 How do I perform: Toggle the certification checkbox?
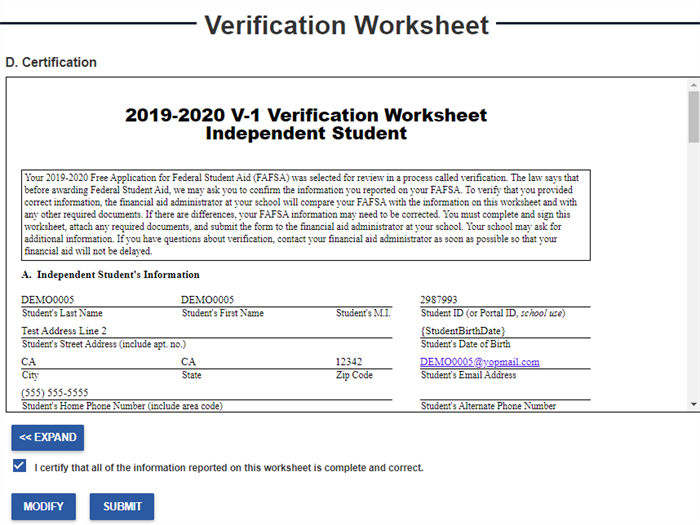tap(20, 467)
